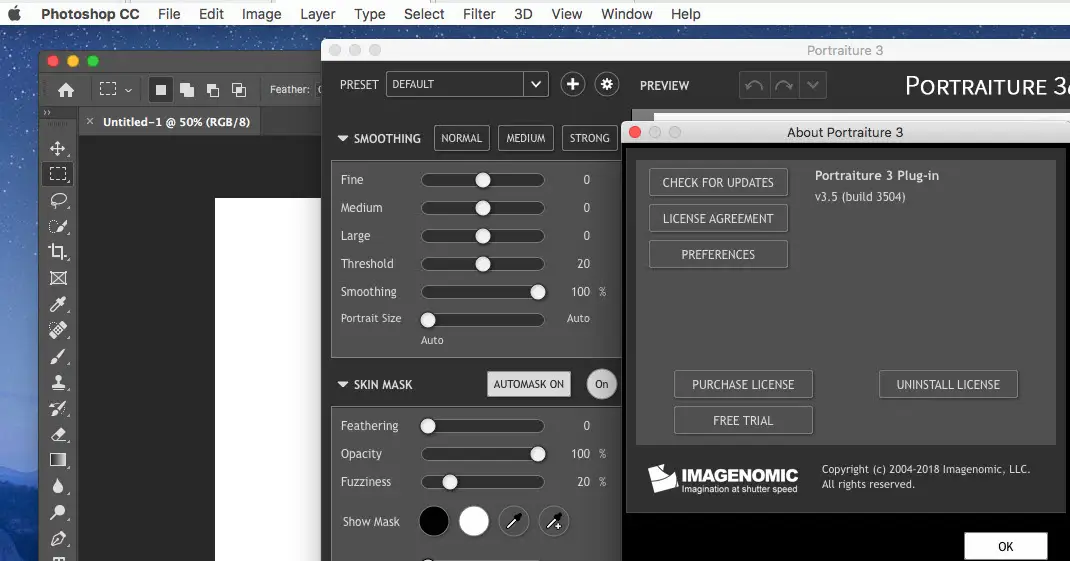Select the Clone Stamp tool
The width and height of the screenshot is (1070, 561).
(58, 382)
